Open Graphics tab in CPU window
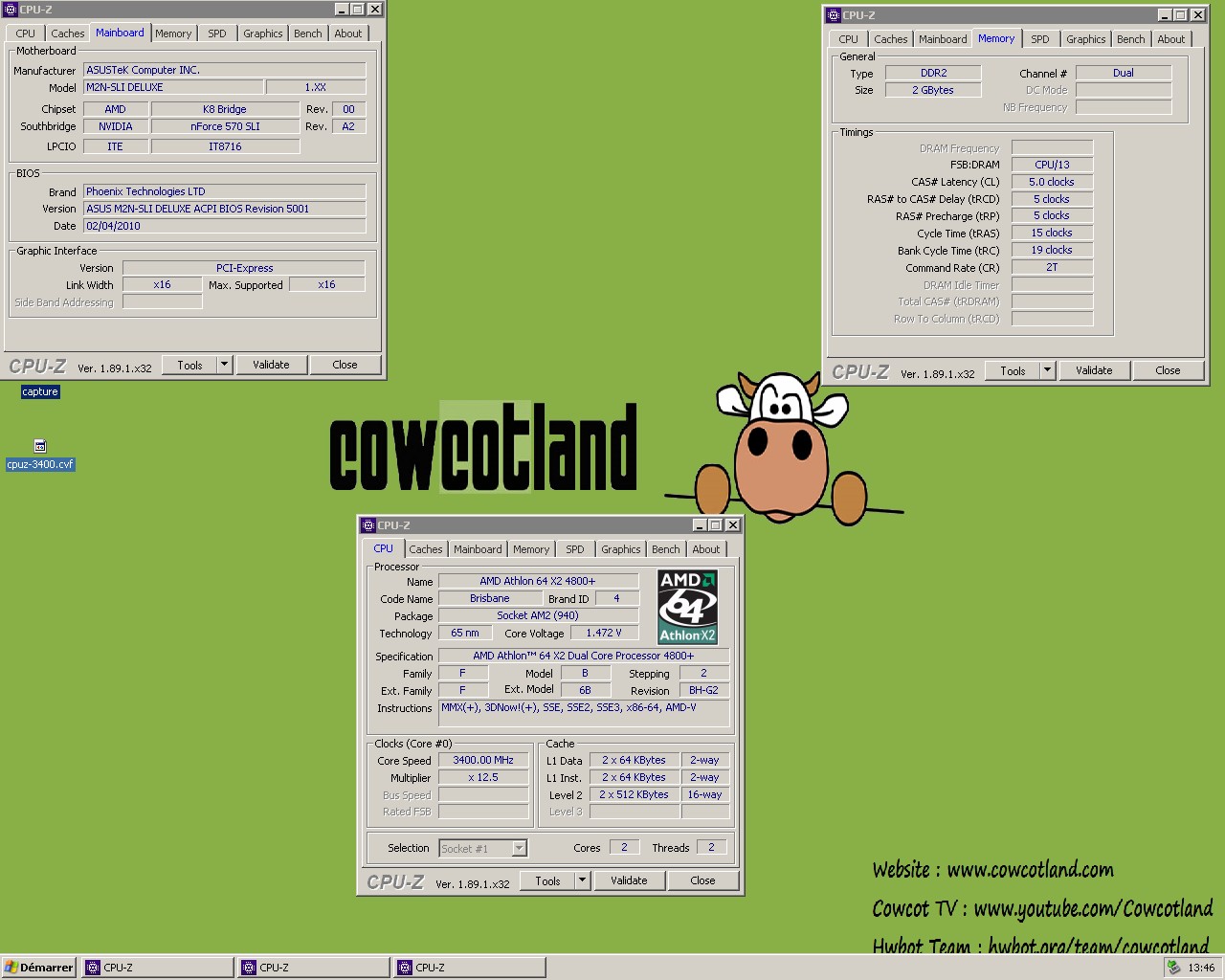The height and width of the screenshot is (980, 1225). coord(621,549)
